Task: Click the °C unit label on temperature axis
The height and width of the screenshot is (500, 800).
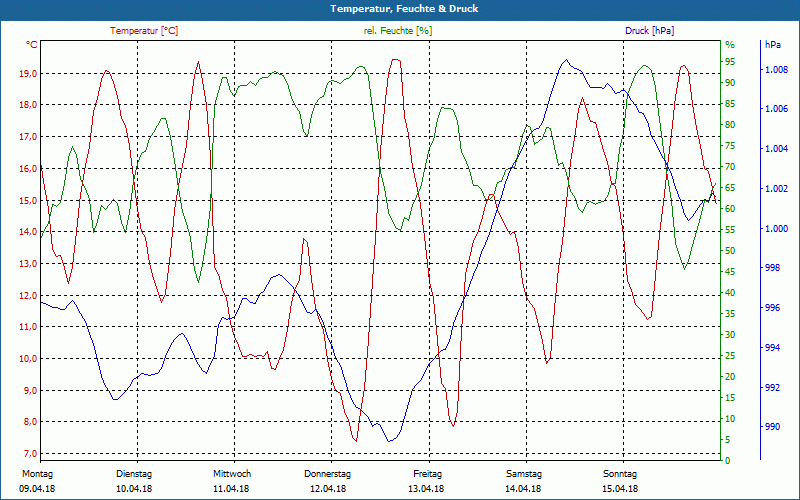Action: [x=32, y=44]
